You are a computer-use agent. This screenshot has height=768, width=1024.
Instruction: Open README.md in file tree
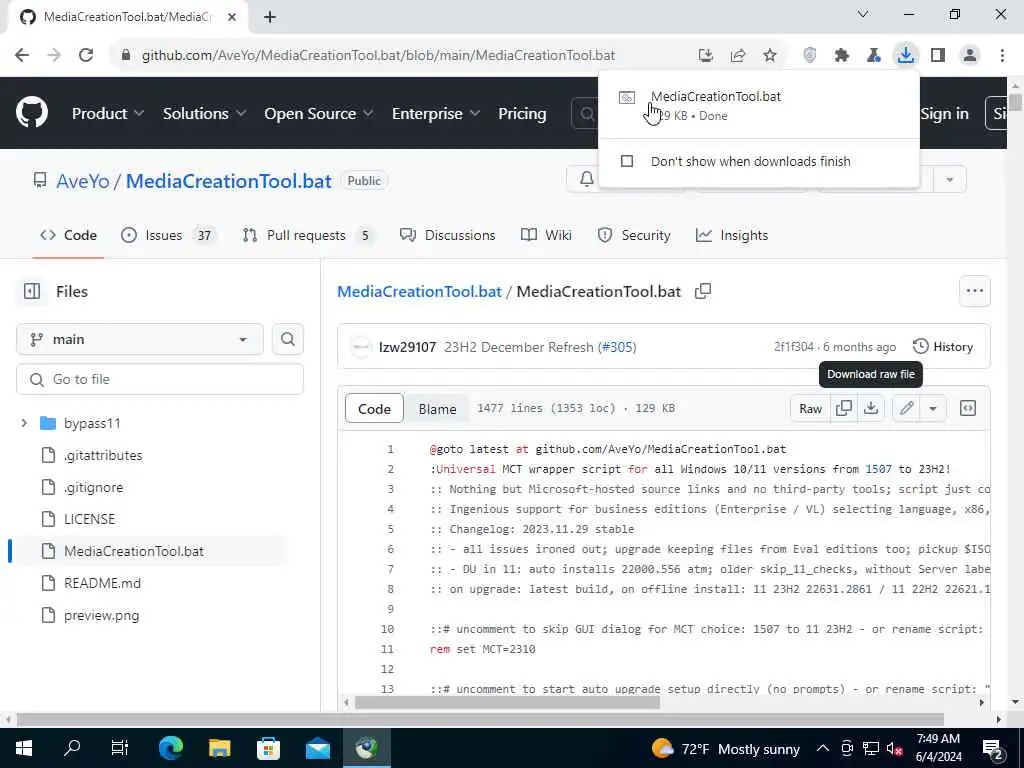pyautogui.click(x=103, y=583)
